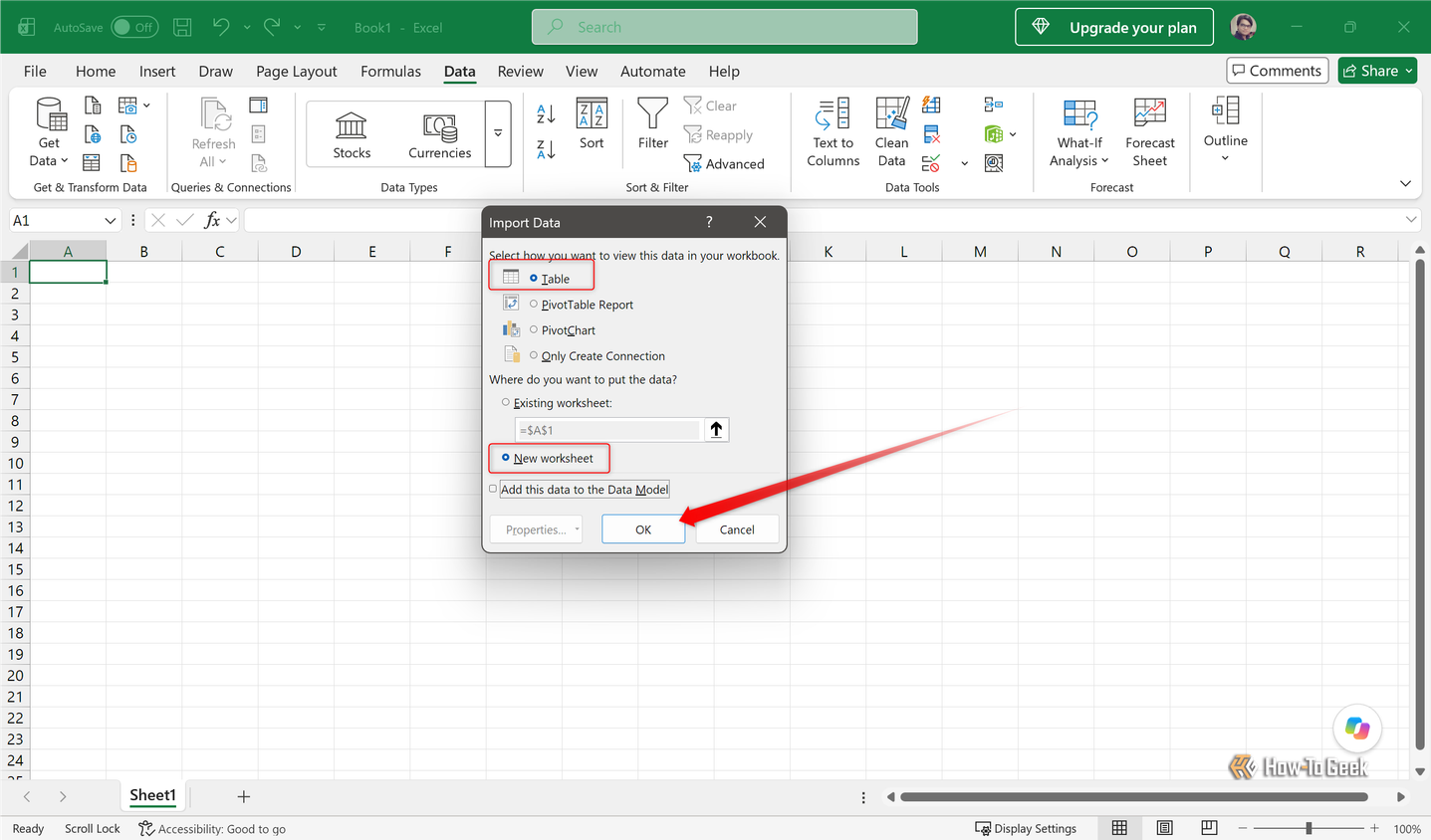
Task: Open the Copilot floating button
Action: click(1356, 728)
